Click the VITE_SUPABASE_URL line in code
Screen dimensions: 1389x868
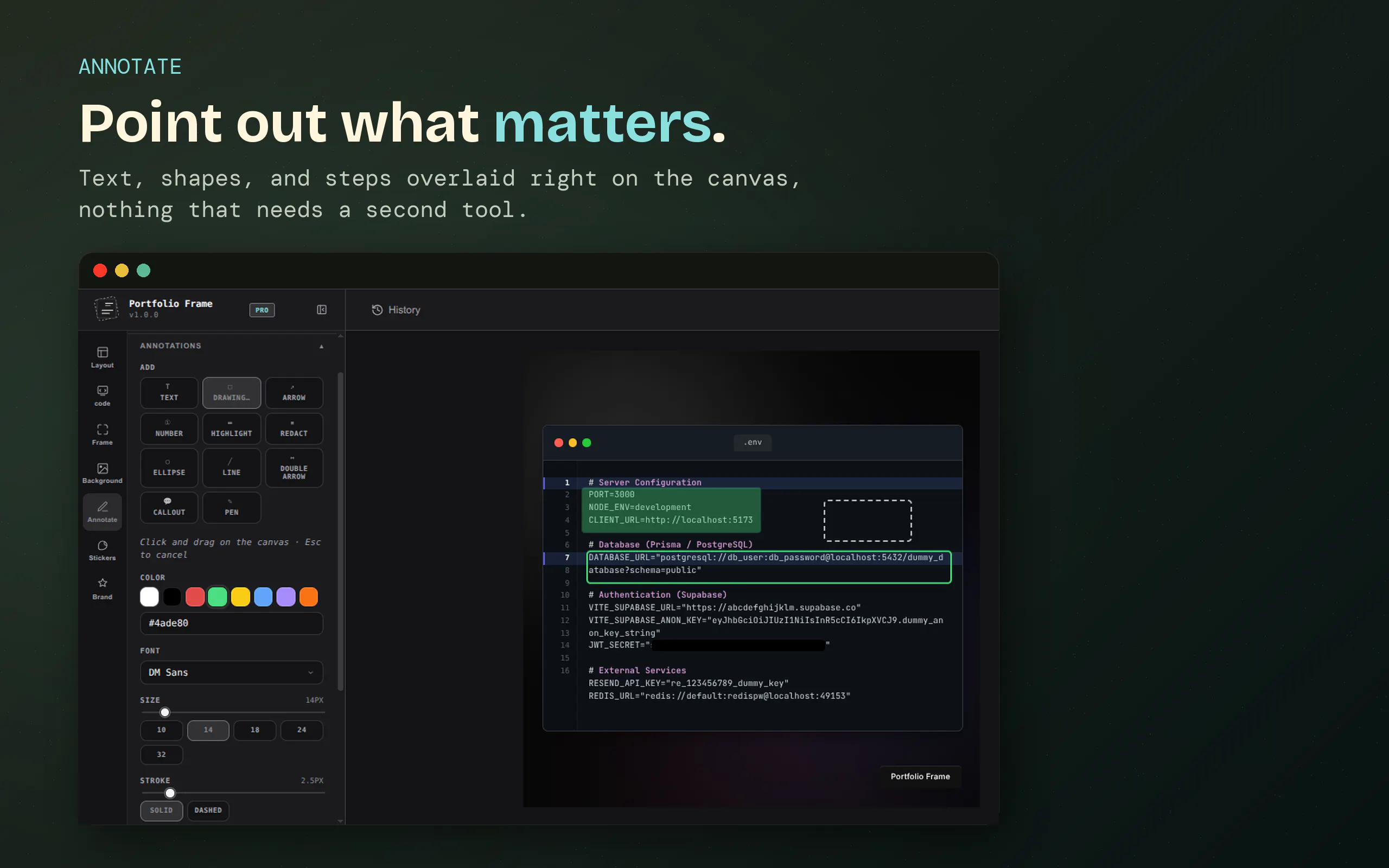[724, 608]
